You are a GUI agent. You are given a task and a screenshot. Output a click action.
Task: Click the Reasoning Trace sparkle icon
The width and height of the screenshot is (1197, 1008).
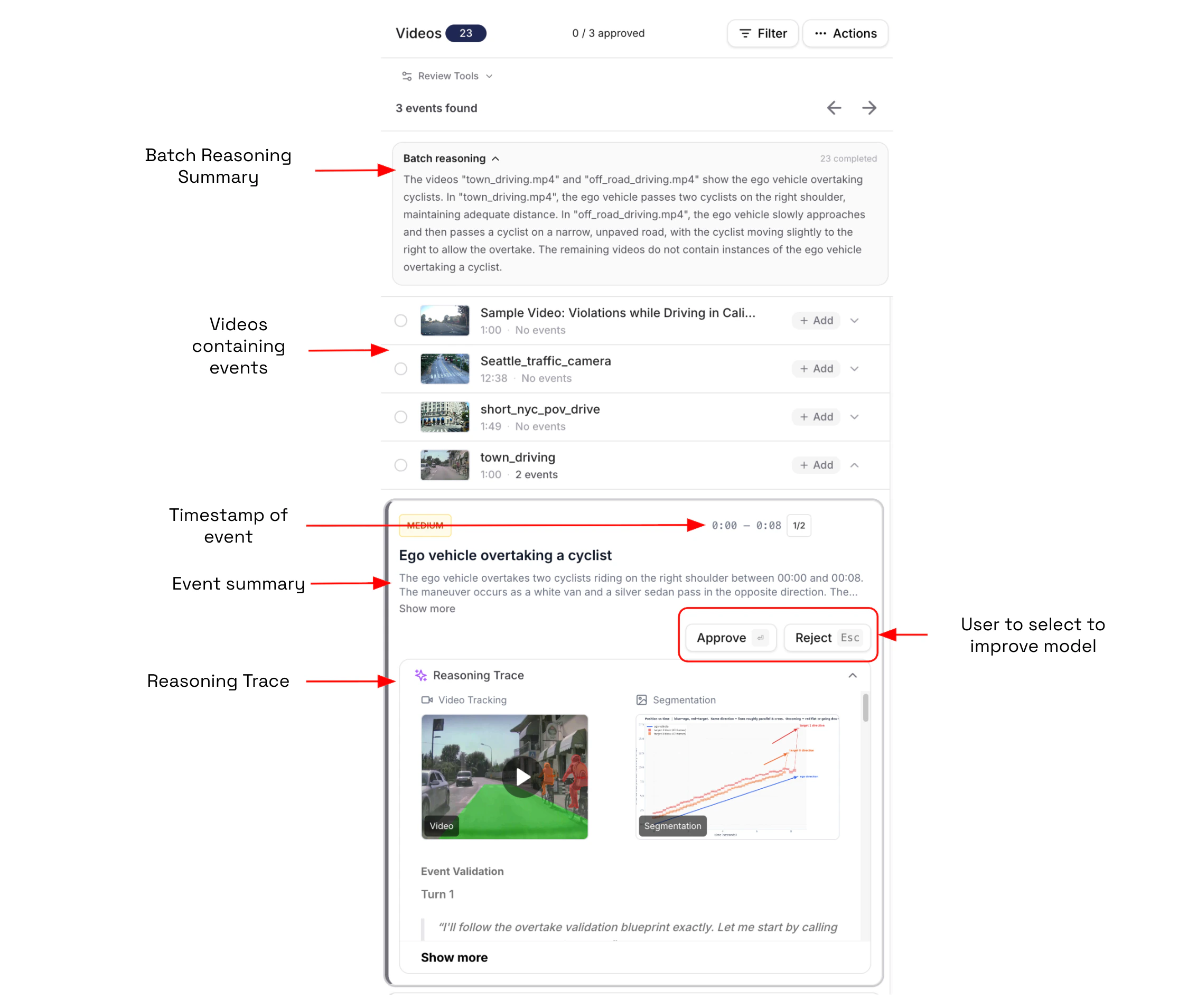tap(421, 675)
